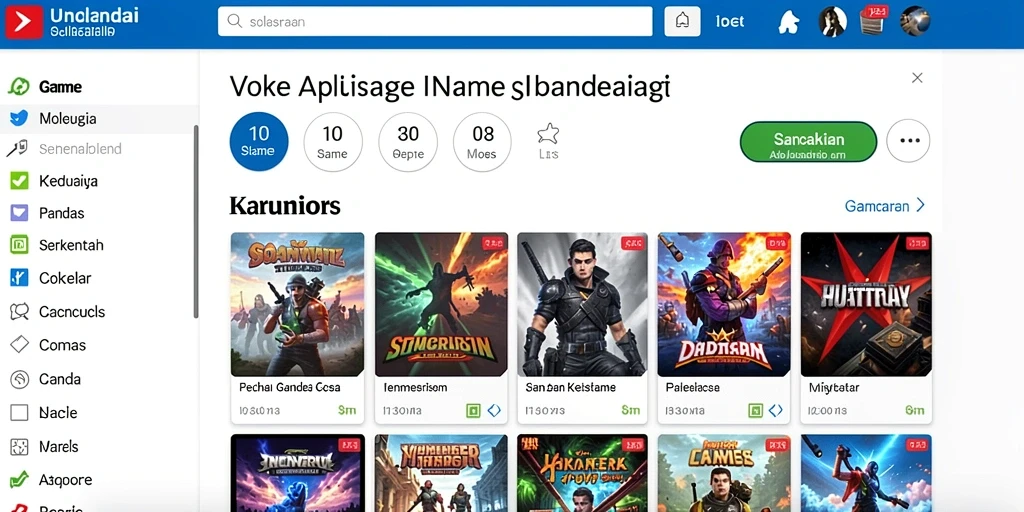Viewport: 1024px width, 512px height.
Task: Select the Moleugia bird icon
Action: point(19,118)
